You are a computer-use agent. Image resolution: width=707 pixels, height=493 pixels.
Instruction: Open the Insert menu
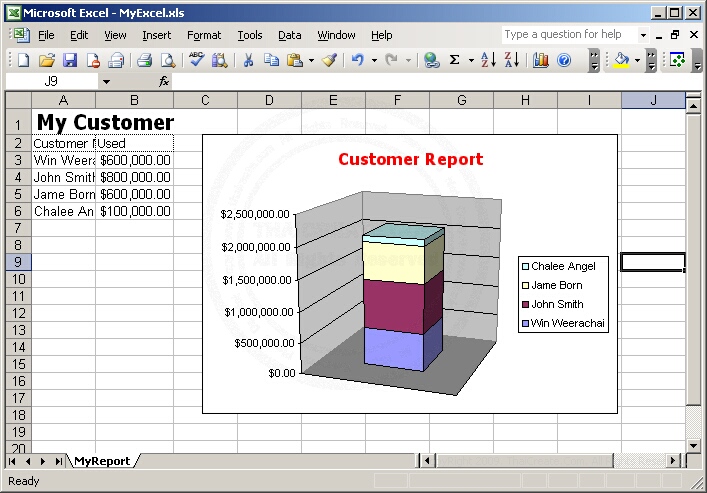click(156, 35)
